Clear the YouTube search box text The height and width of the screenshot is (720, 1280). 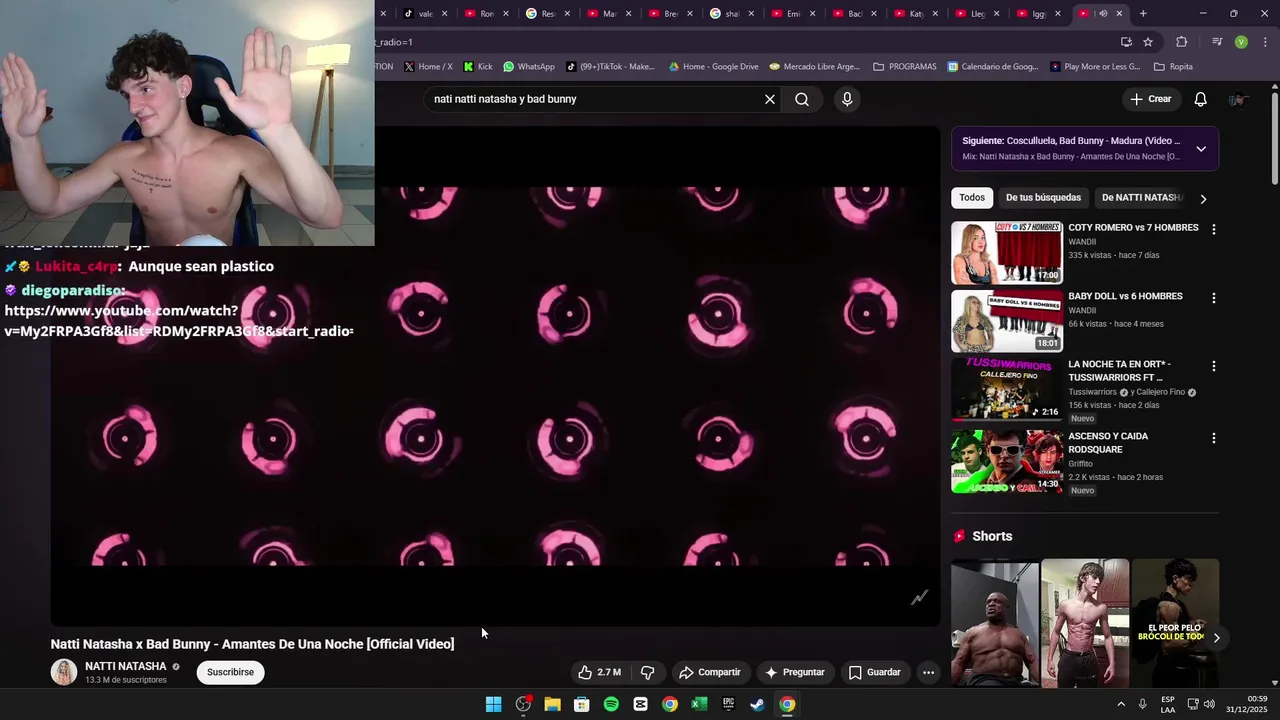[770, 99]
